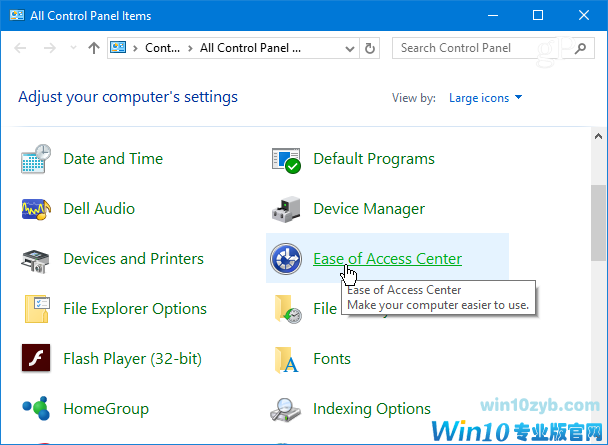Click the Device Manager icon
This screenshot has width=608, height=445.
[286, 209]
